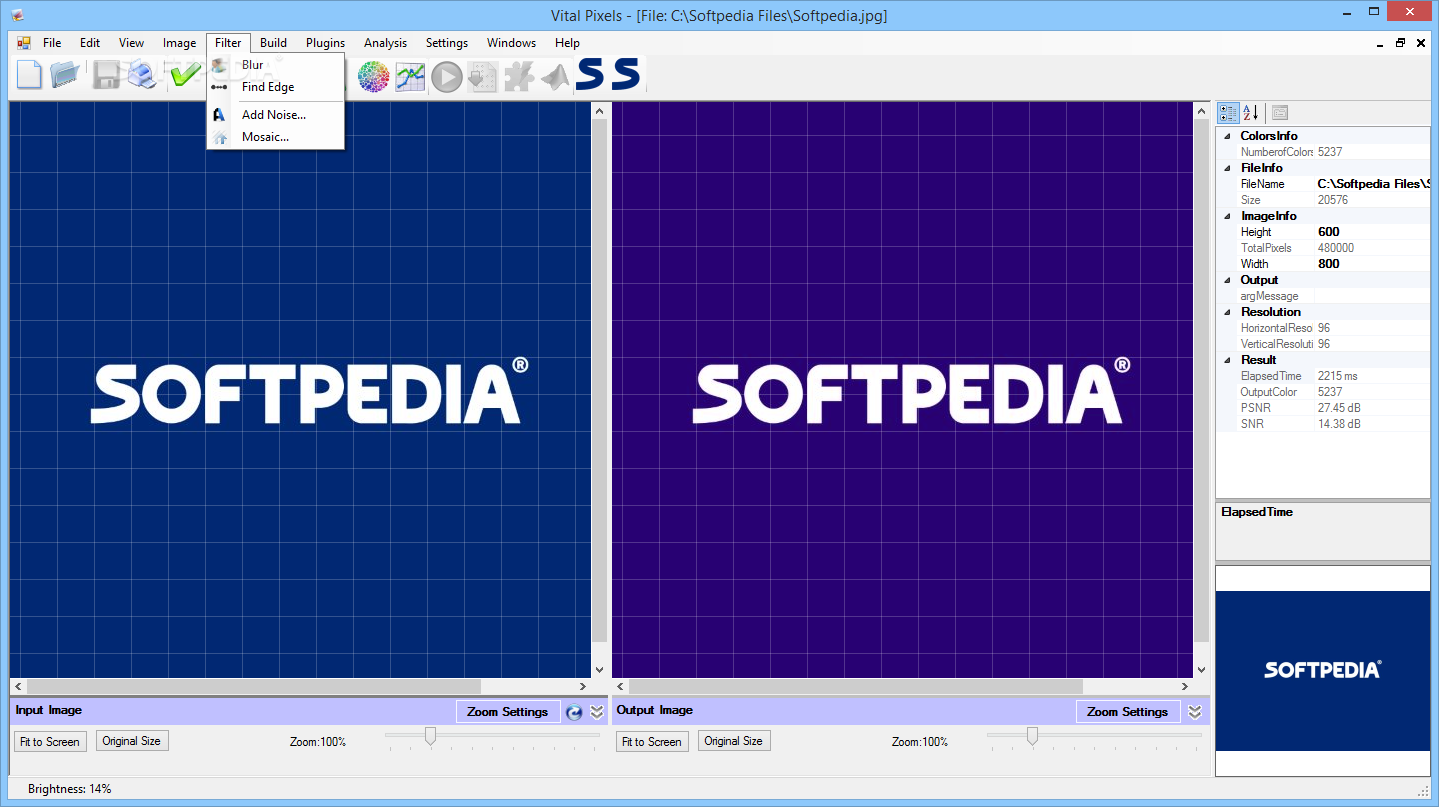The height and width of the screenshot is (807, 1439).
Task: Click Original Size under Input Image
Action: point(131,741)
